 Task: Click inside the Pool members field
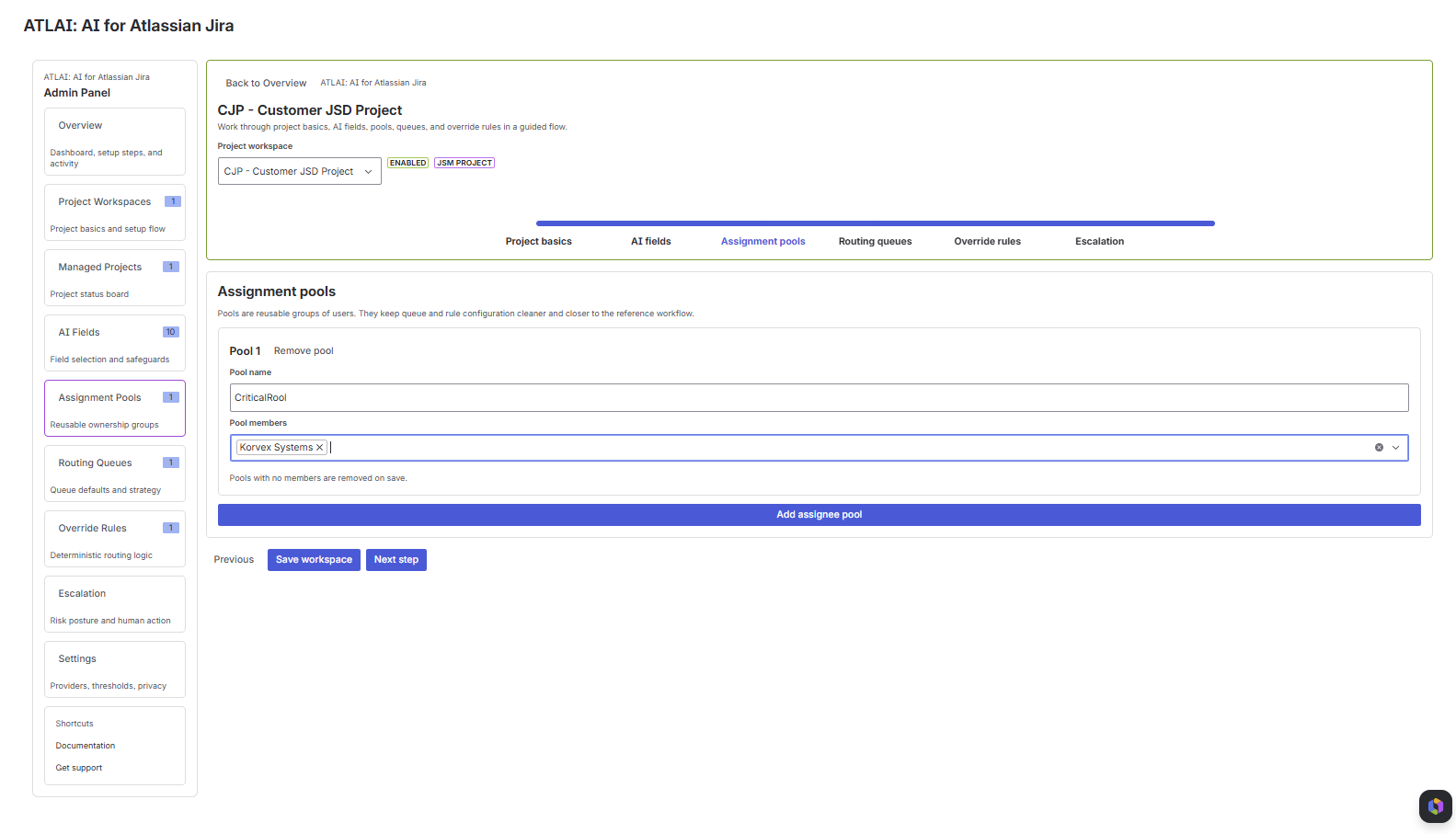(x=819, y=448)
